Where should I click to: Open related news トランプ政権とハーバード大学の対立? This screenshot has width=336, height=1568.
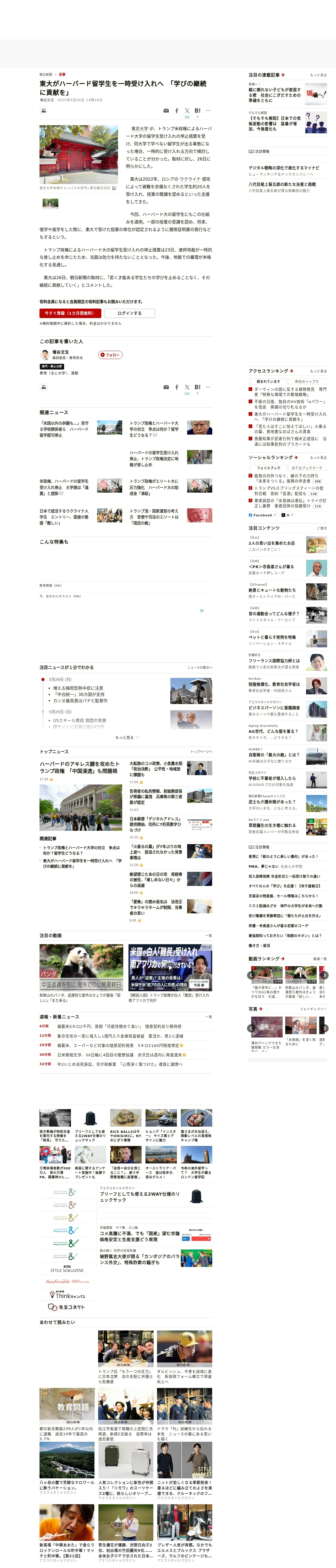tap(155, 429)
